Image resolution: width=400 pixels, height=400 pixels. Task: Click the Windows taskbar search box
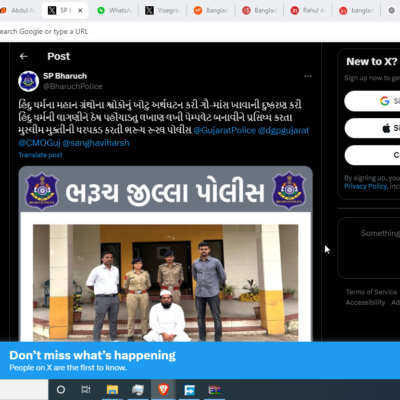point(24,389)
